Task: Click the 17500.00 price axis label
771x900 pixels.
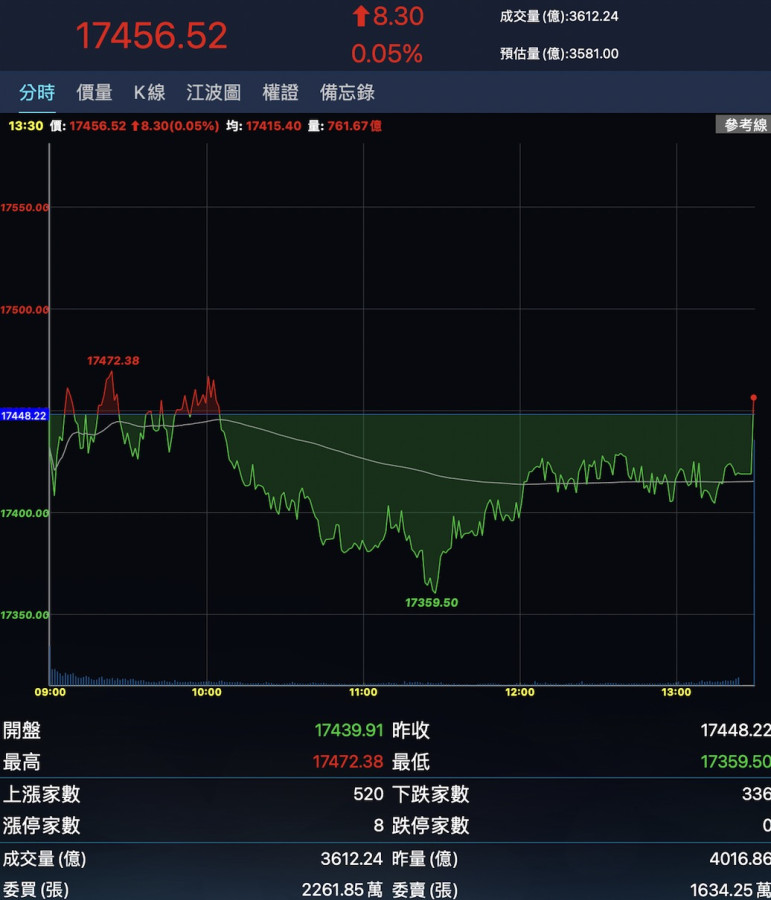Action: coord(25,310)
